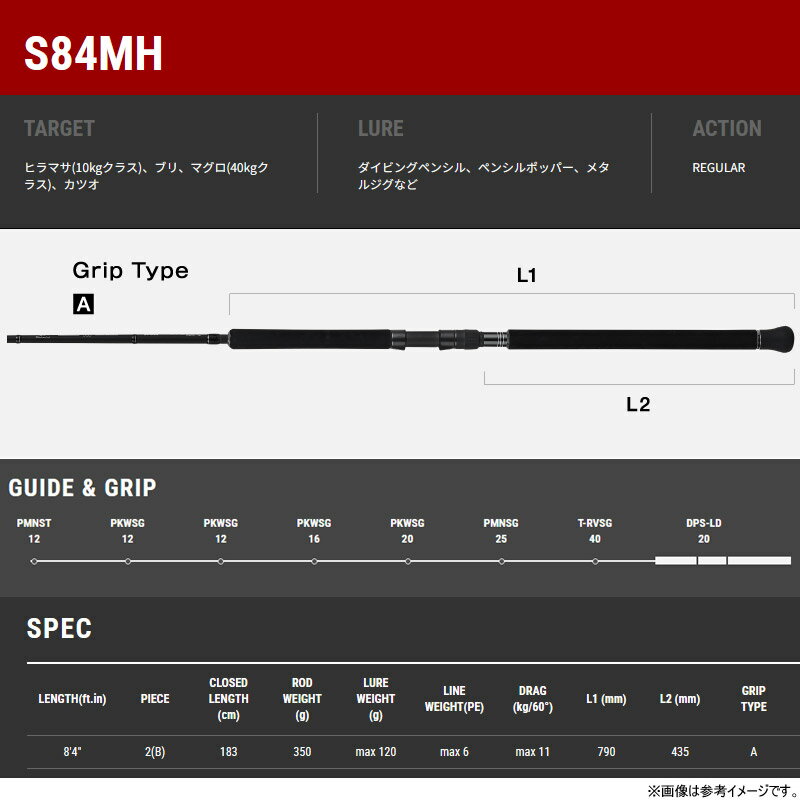Click the DPS-LD 20 reel seat label
Viewport: 800px width, 800px height.
pyautogui.click(x=704, y=531)
